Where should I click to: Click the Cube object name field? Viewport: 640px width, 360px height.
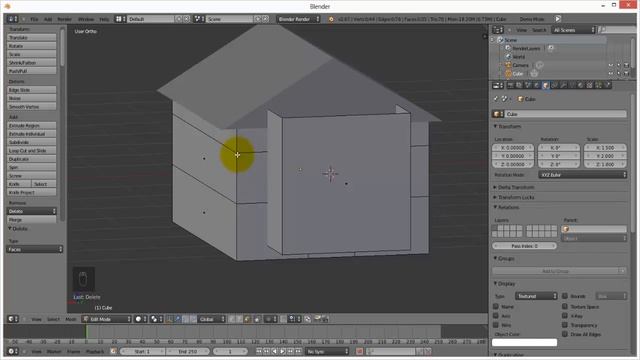[x=565, y=114]
